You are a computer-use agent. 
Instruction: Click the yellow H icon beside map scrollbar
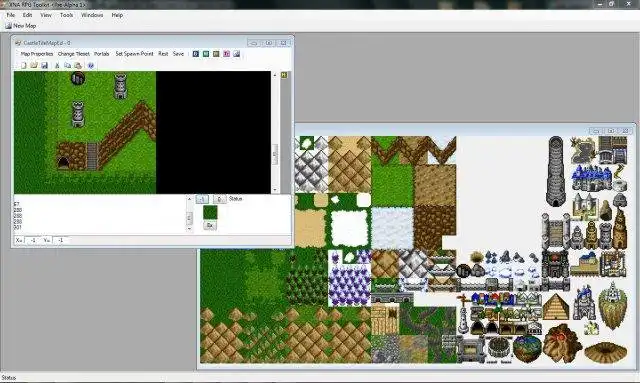[x=284, y=75]
